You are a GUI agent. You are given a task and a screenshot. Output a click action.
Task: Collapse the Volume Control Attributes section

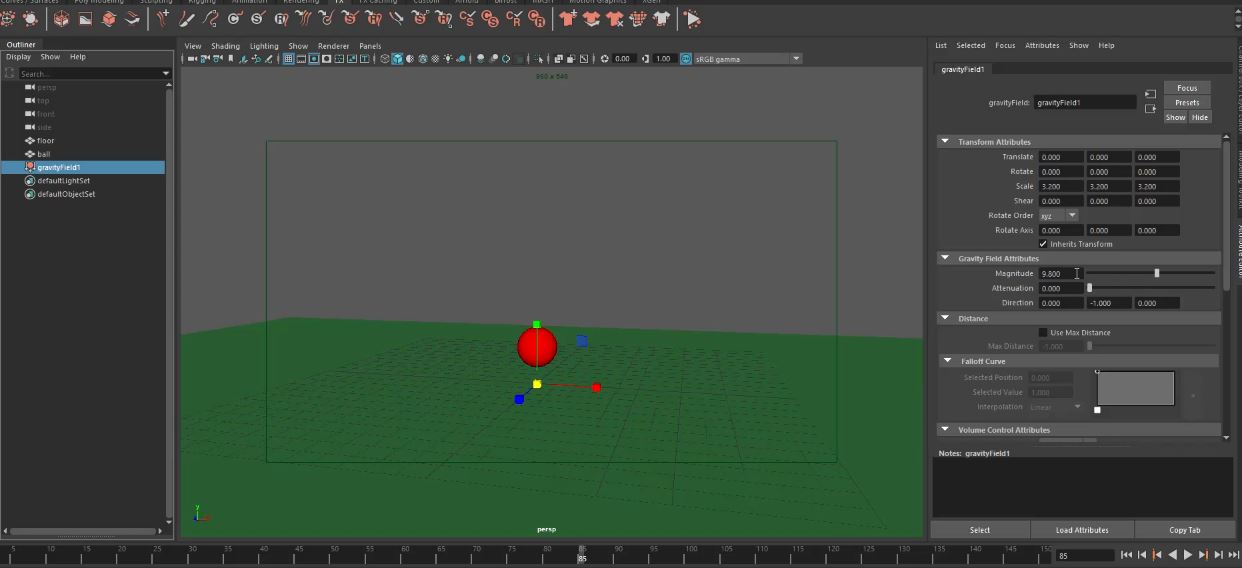945,430
